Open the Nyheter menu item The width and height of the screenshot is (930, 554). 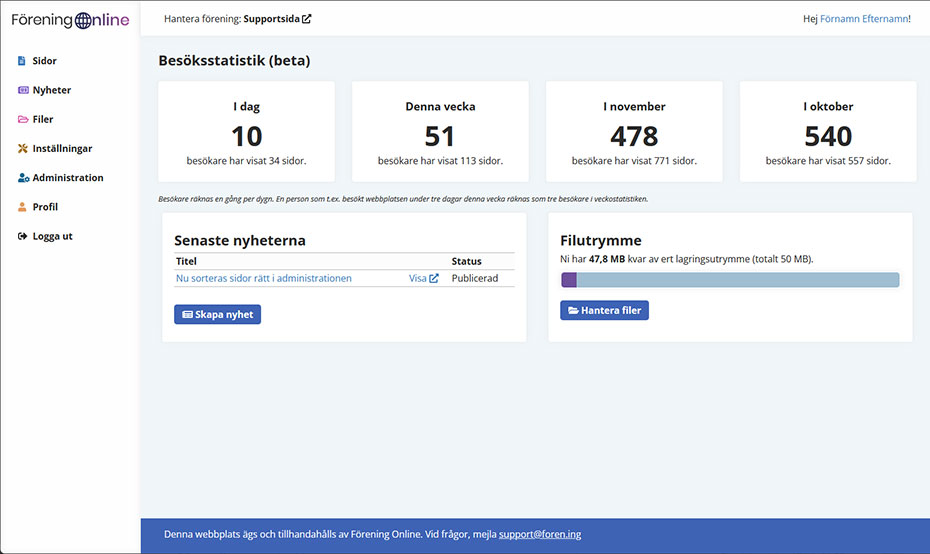point(52,90)
